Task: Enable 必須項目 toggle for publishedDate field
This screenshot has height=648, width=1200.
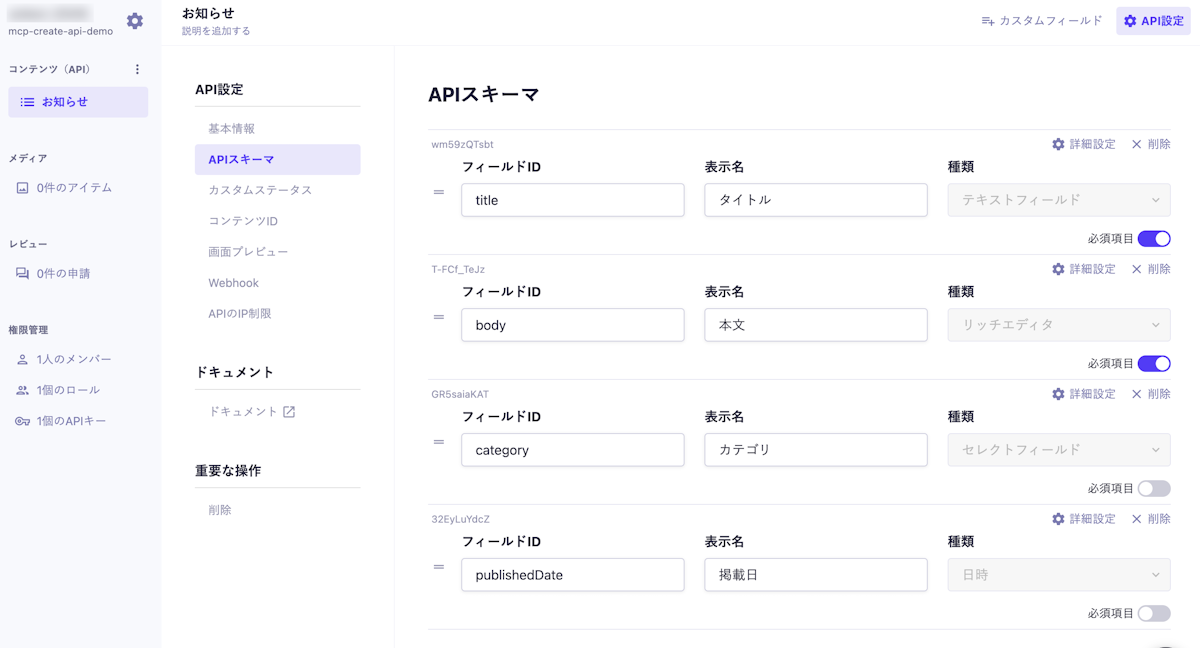Action: point(1154,614)
